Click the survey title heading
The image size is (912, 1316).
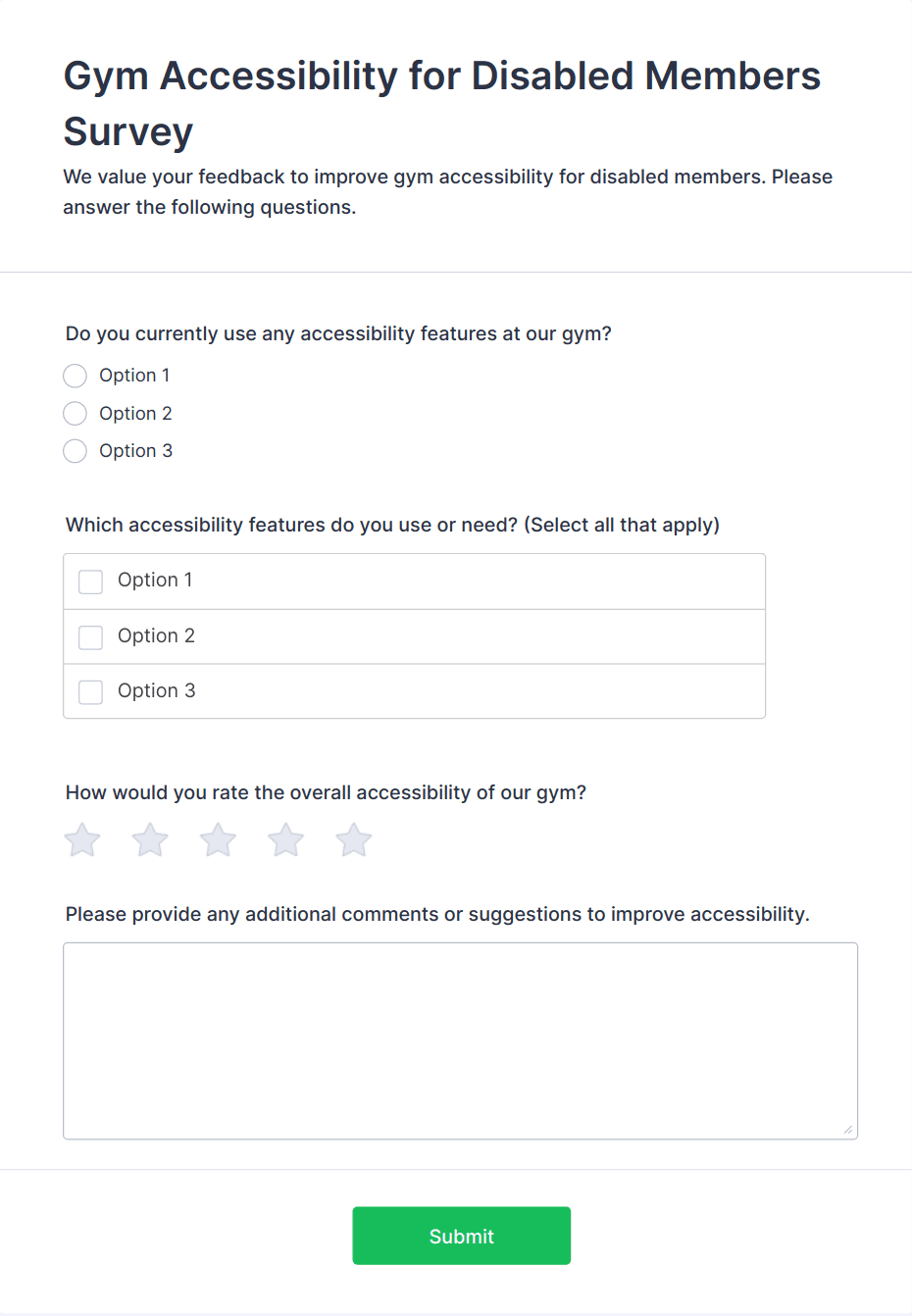441,103
